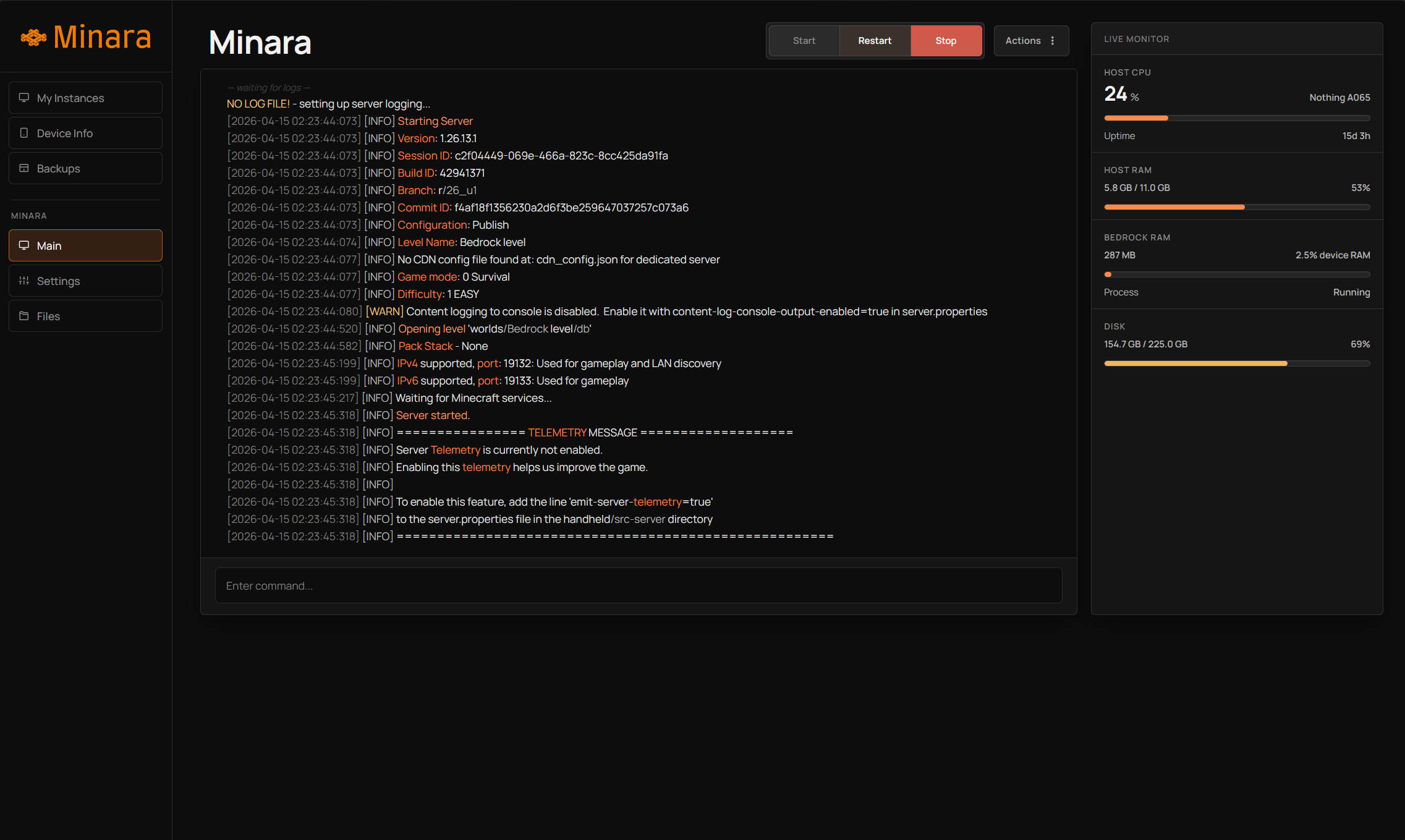Click the Nothing A065 device name

coord(1339,98)
